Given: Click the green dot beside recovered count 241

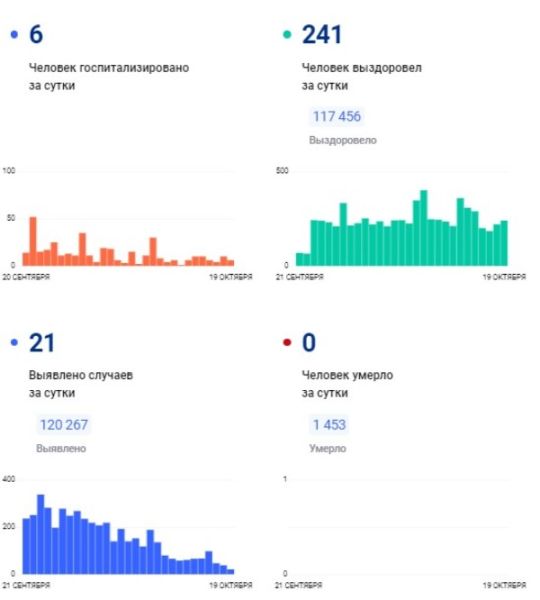Looking at the screenshot, I should click(287, 35).
